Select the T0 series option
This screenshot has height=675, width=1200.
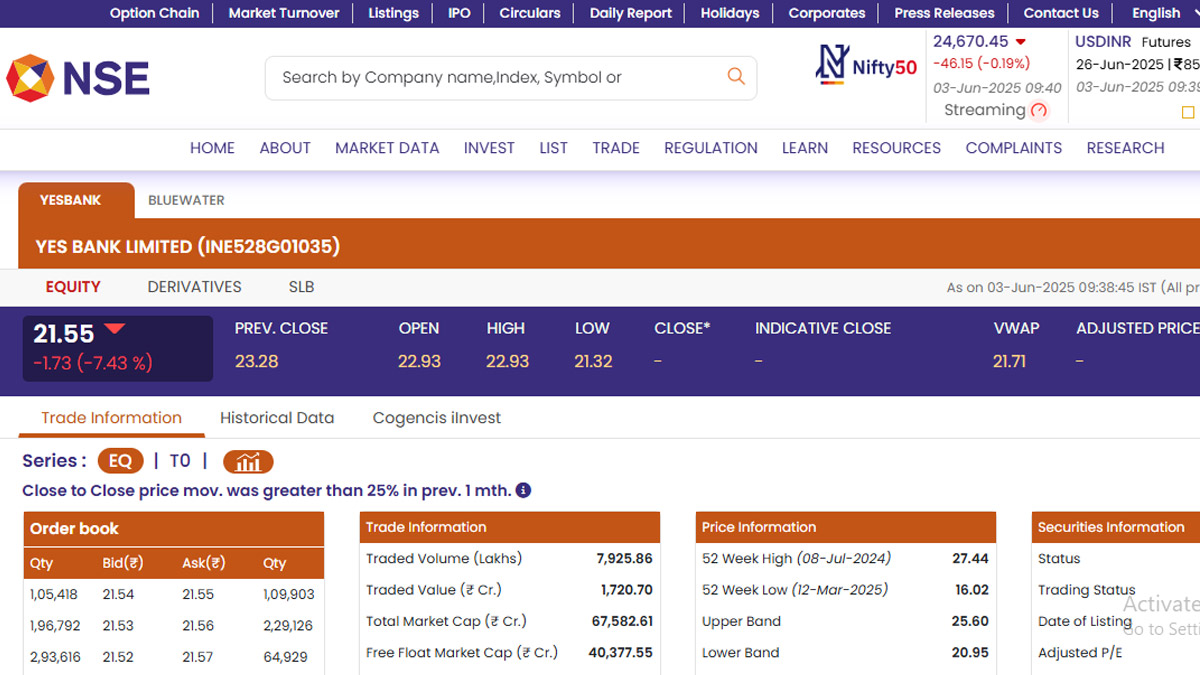pyautogui.click(x=180, y=461)
